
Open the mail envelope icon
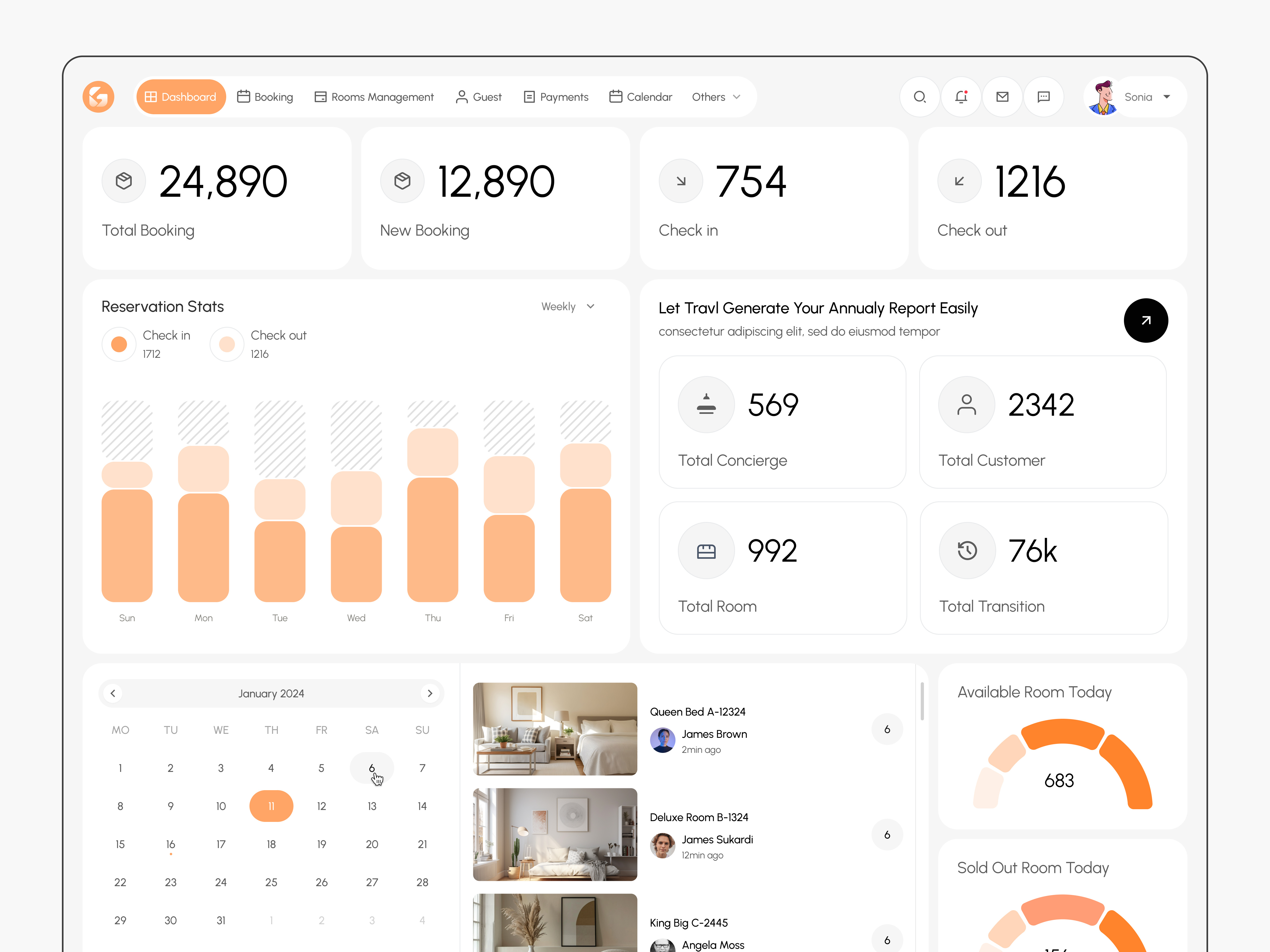click(x=1002, y=97)
